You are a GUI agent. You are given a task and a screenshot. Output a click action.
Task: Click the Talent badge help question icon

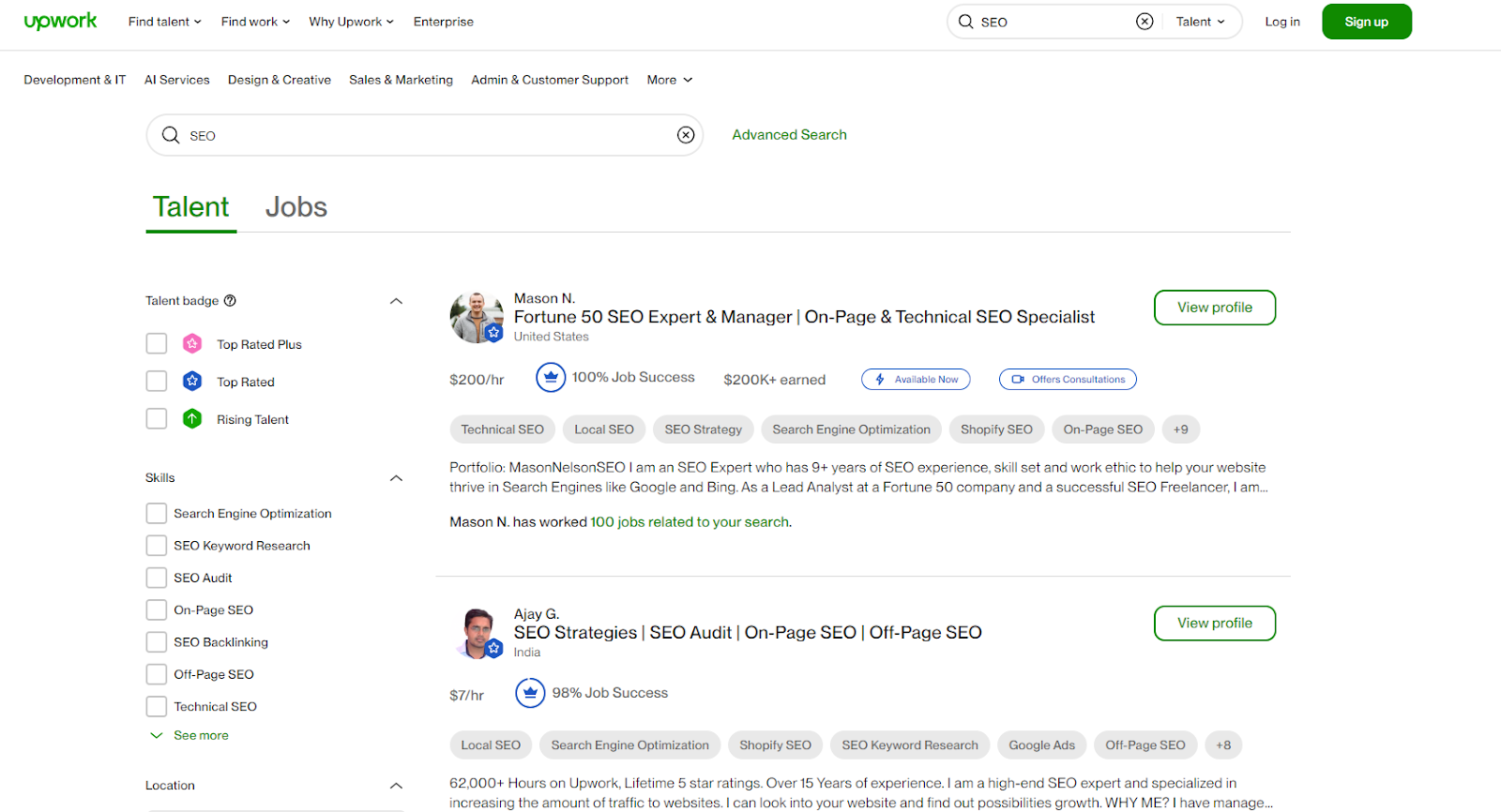tap(230, 301)
